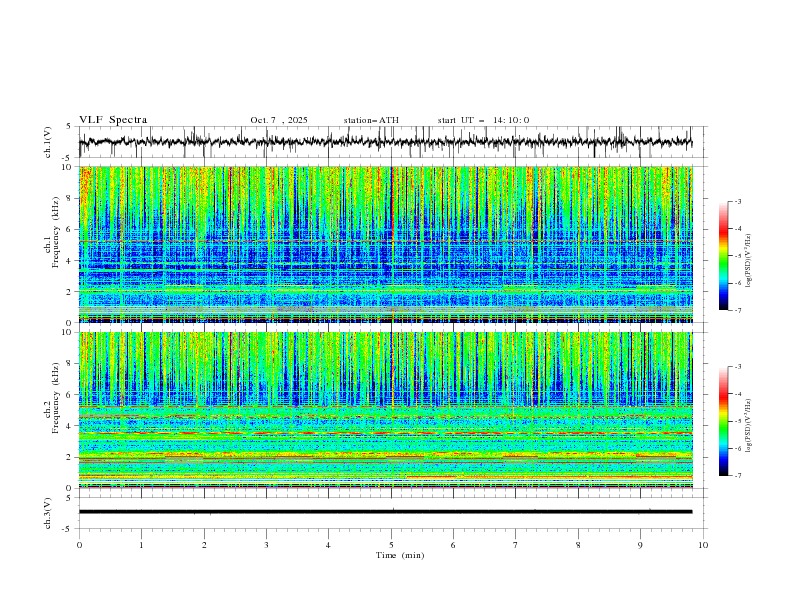Click the '-7' label on ch.2 colorbar

pyautogui.click(x=738, y=476)
